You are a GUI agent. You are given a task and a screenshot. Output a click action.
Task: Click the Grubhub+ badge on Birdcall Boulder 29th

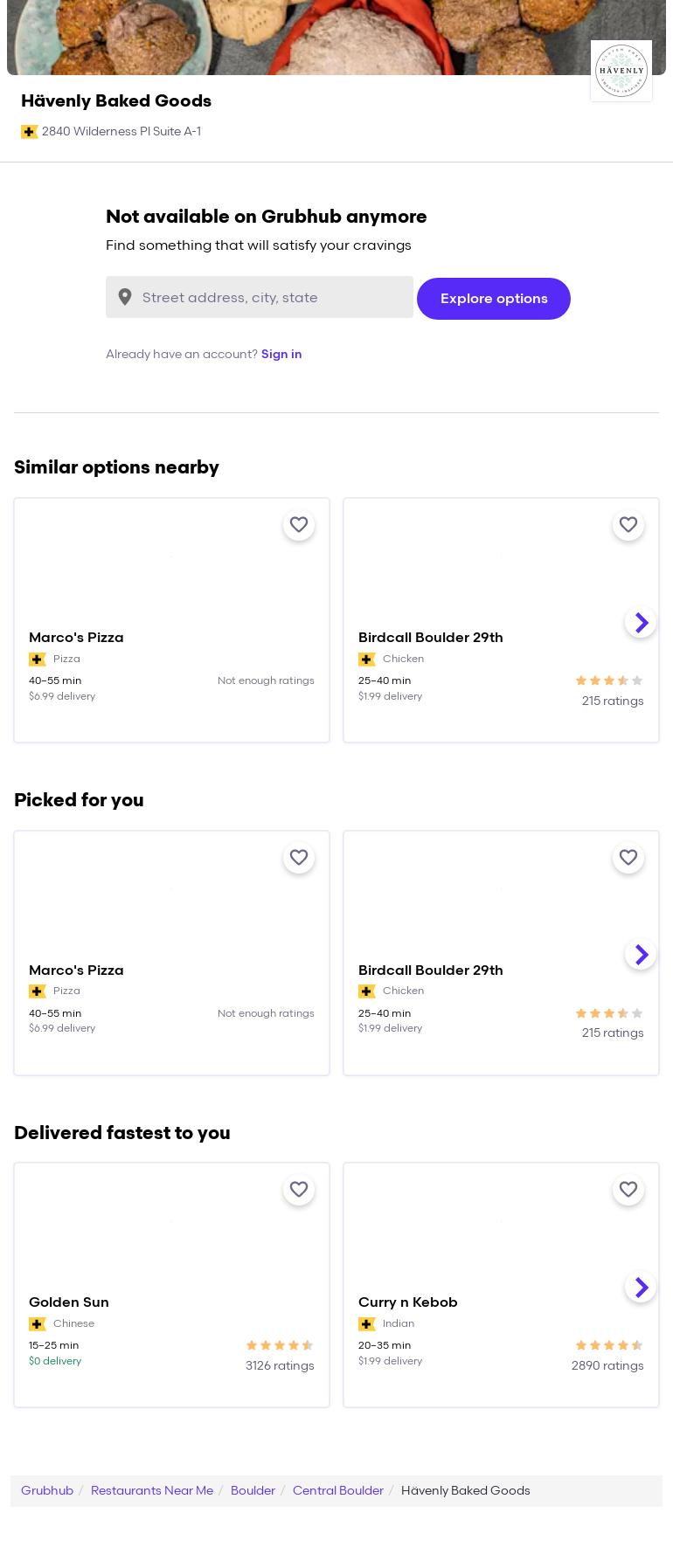click(x=367, y=660)
